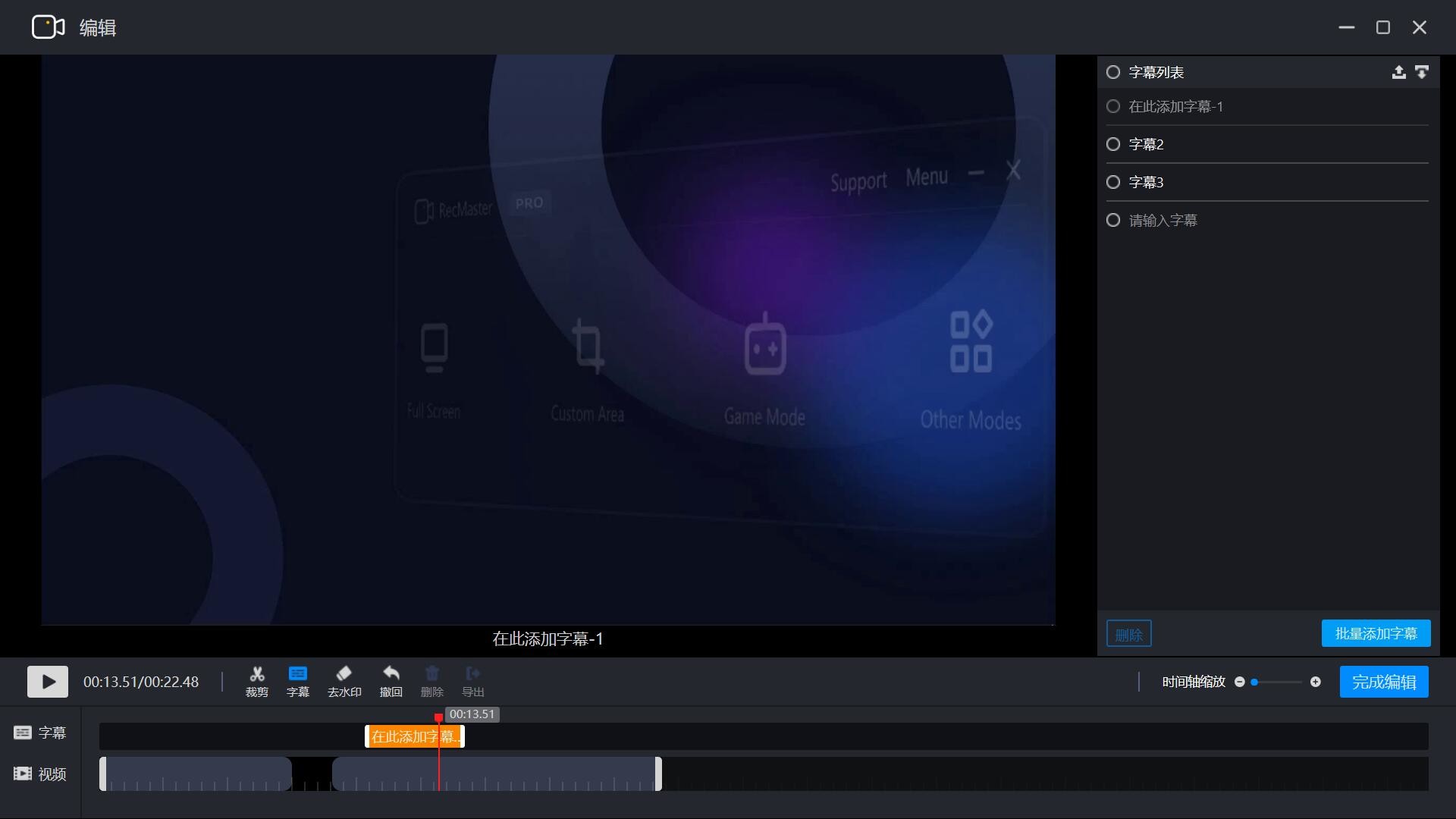1456x819 pixels.
Task: Select the 字幕2 radio button
Action: coord(1113,144)
